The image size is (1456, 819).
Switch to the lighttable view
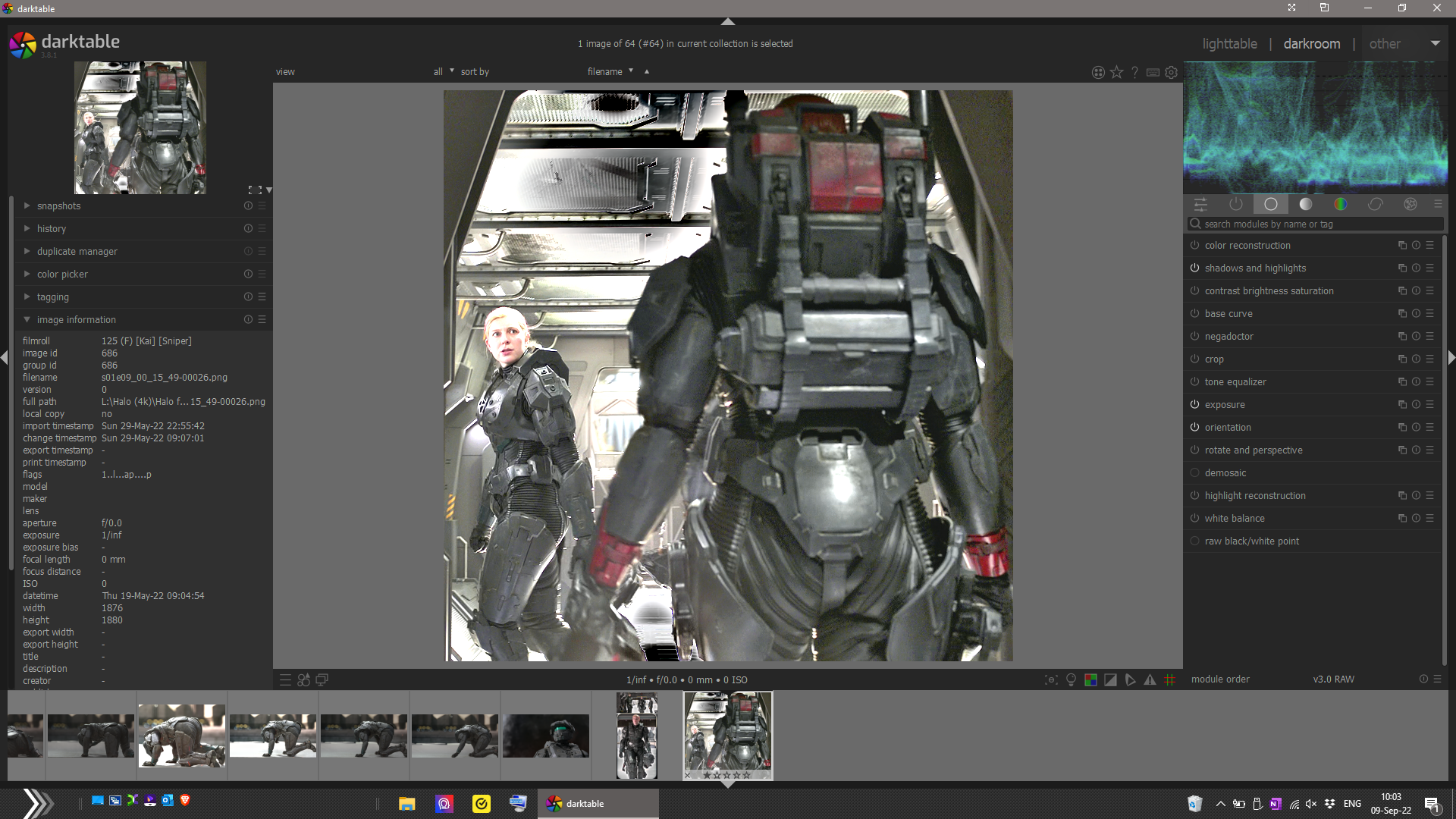pos(1229,44)
